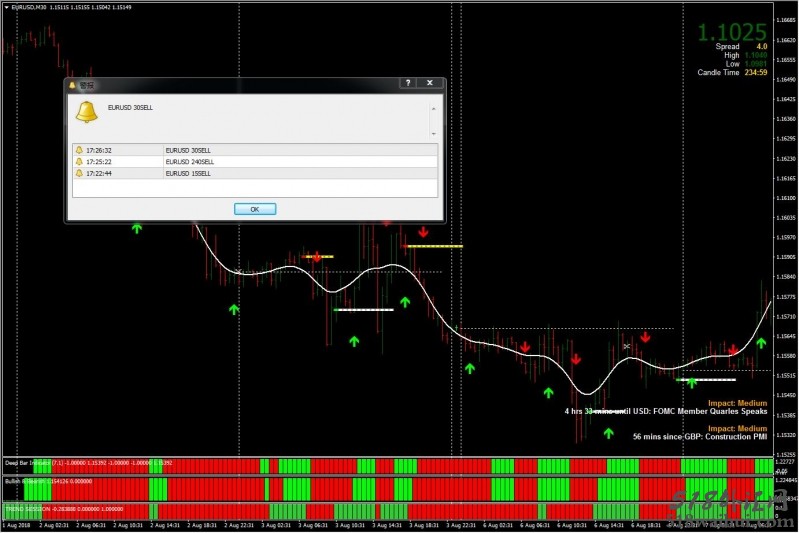Click the 1.16100 level on price scale
799x533 pixels.
[x=786, y=198]
